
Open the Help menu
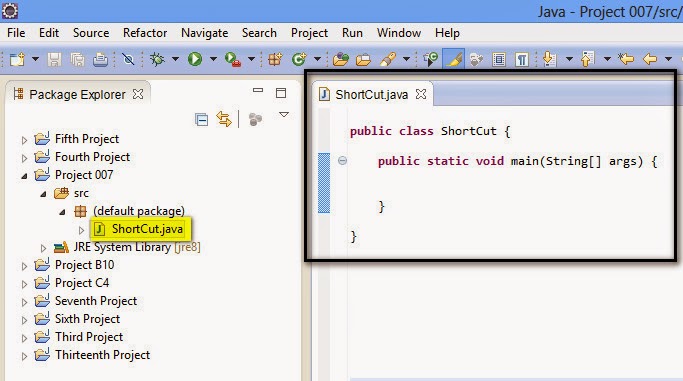pyautogui.click(x=447, y=33)
